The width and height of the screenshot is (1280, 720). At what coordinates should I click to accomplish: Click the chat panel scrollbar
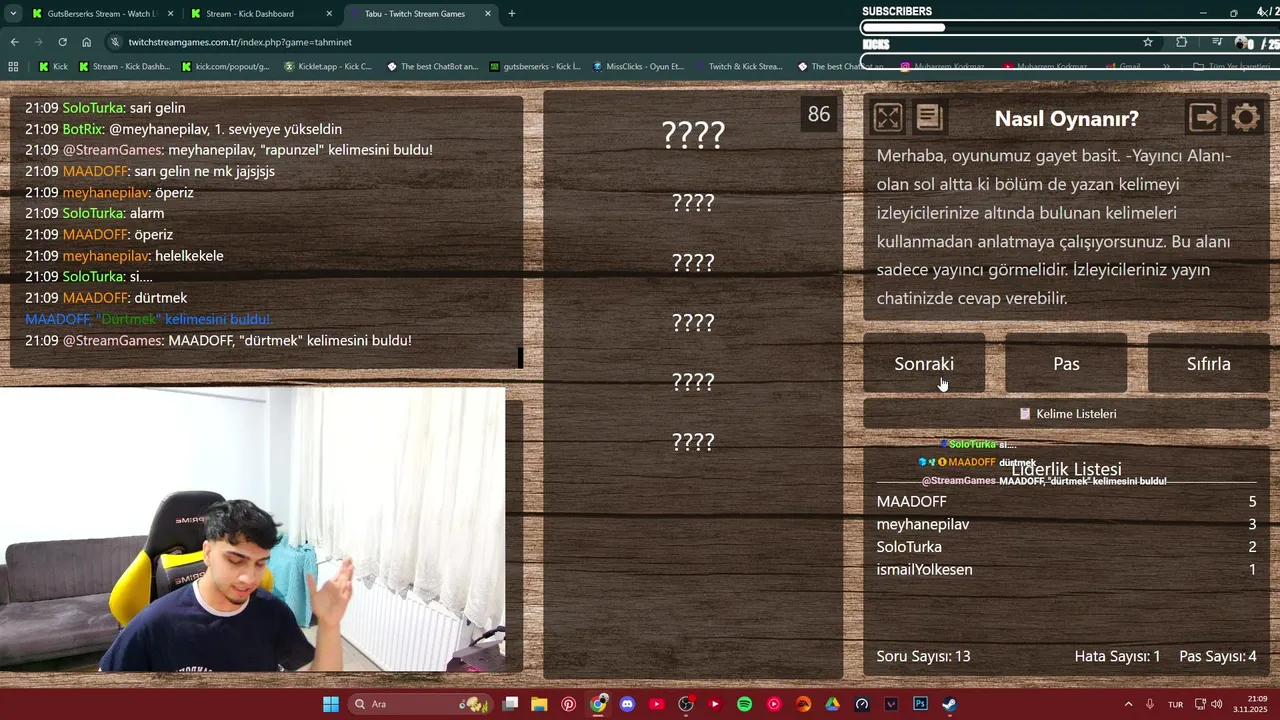point(519,357)
